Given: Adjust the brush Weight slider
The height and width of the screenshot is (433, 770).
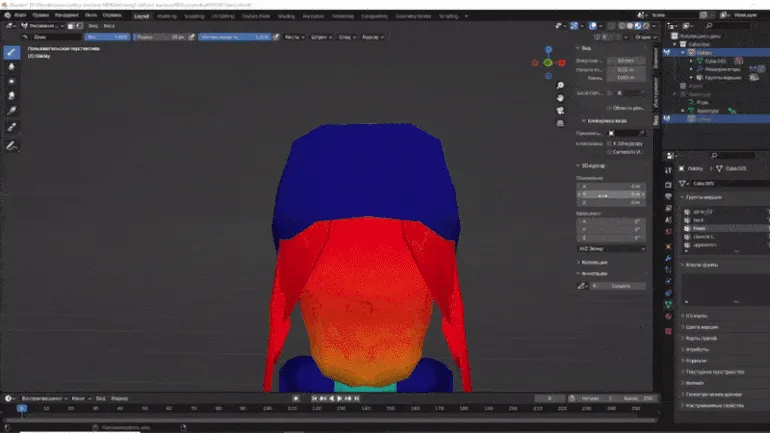Looking at the screenshot, I should tap(109, 37).
